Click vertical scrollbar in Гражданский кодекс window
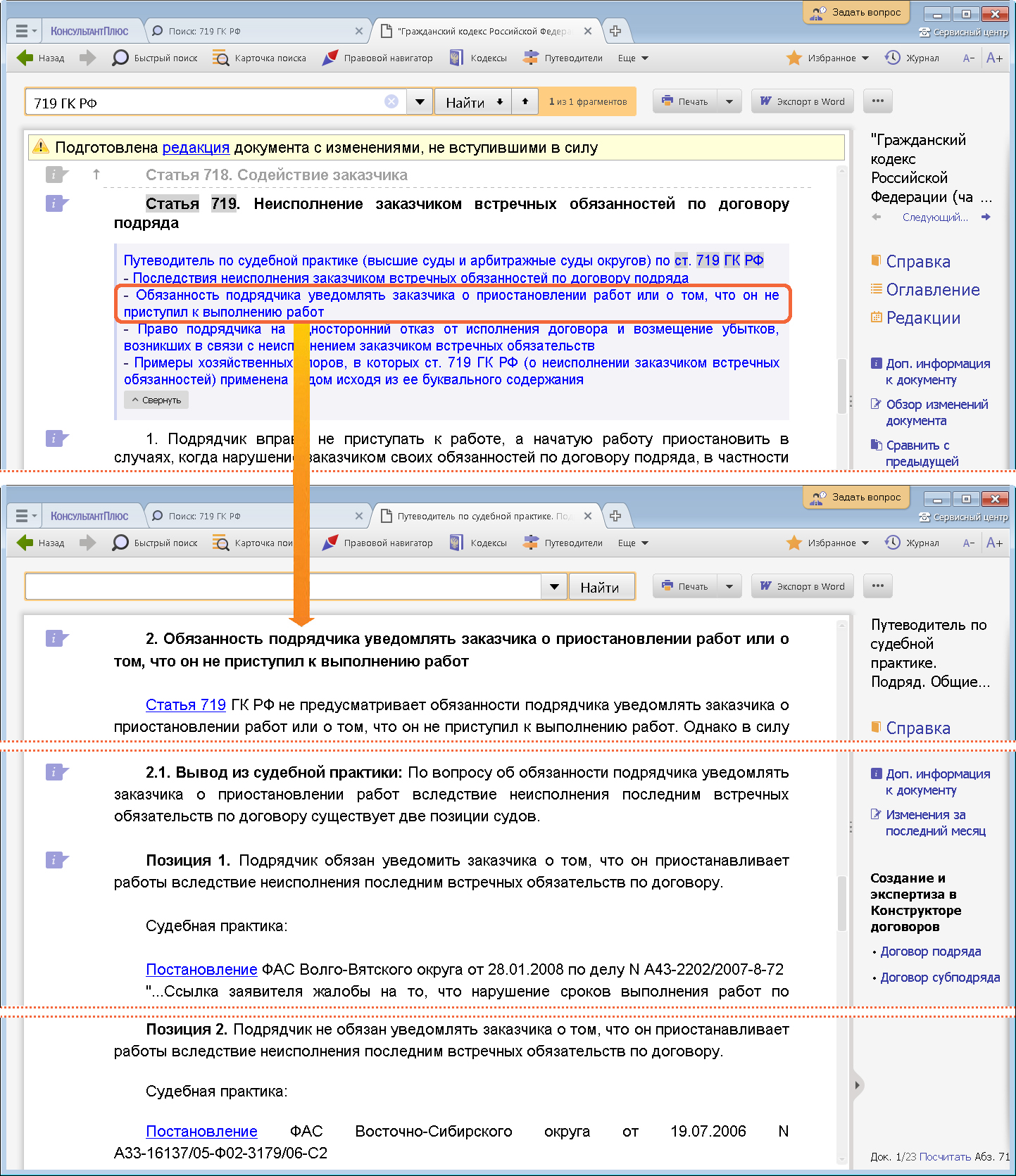Screen dimensions: 1016x1176 [841, 386]
